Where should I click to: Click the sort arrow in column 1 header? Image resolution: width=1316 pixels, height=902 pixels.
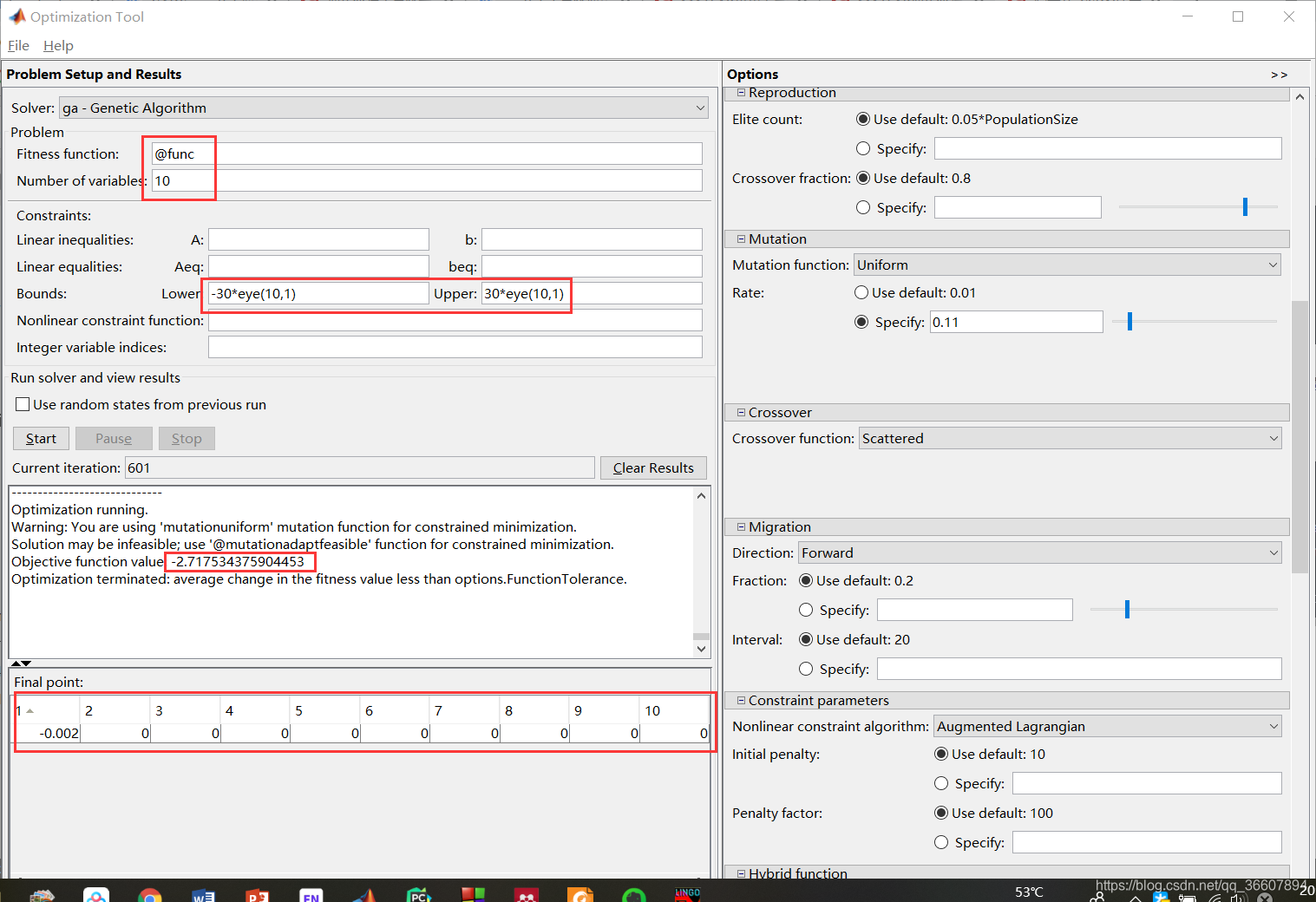[29, 710]
